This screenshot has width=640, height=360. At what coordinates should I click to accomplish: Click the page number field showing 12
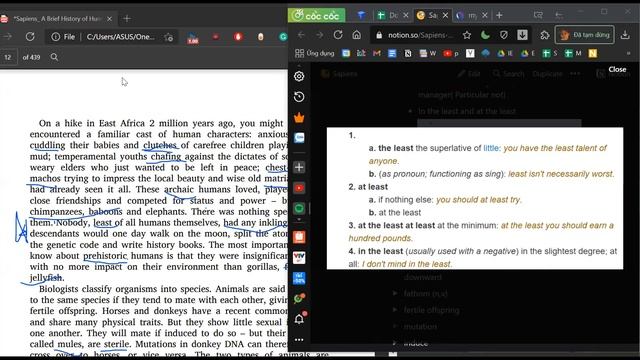click(x=8, y=57)
